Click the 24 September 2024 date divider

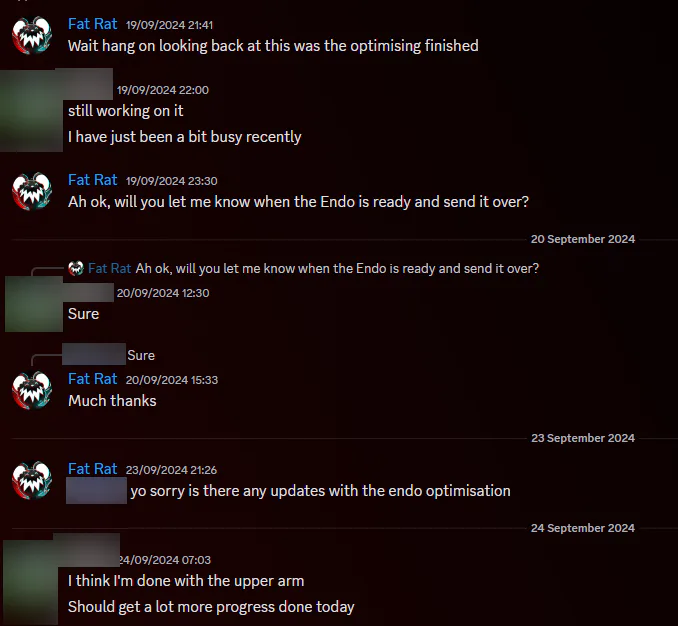(x=582, y=528)
